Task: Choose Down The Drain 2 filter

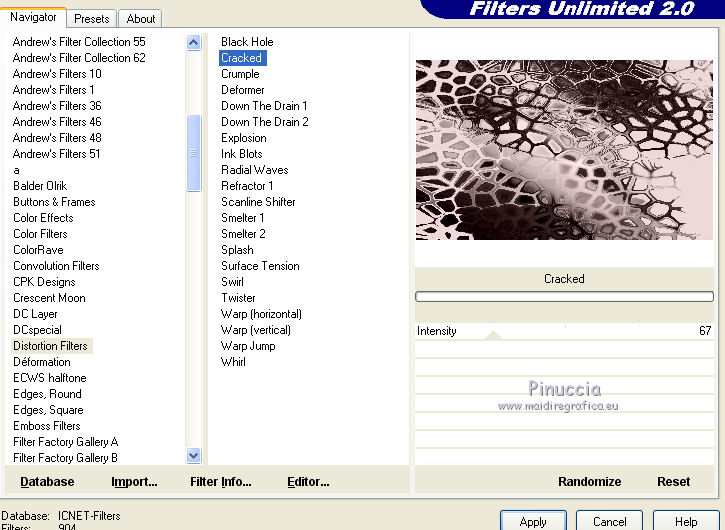Action: click(x=264, y=122)
